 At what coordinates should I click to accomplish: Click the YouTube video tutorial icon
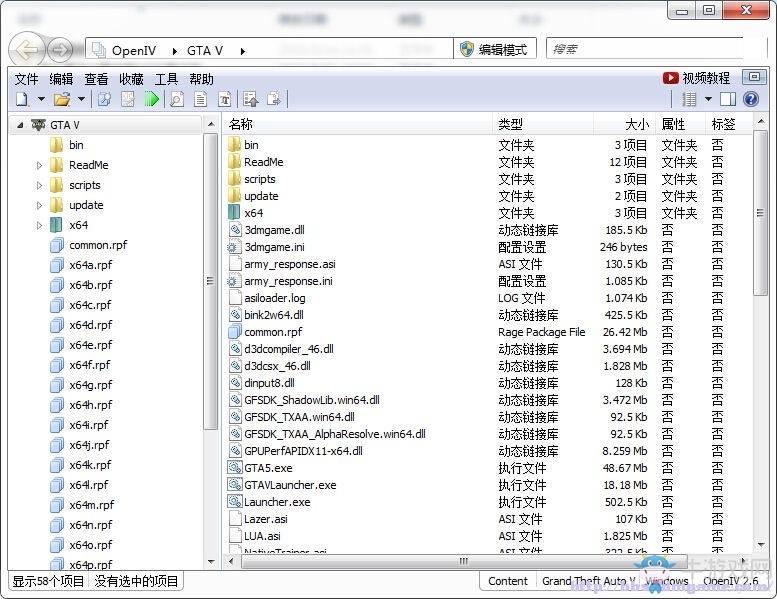[x=670, y=78]
